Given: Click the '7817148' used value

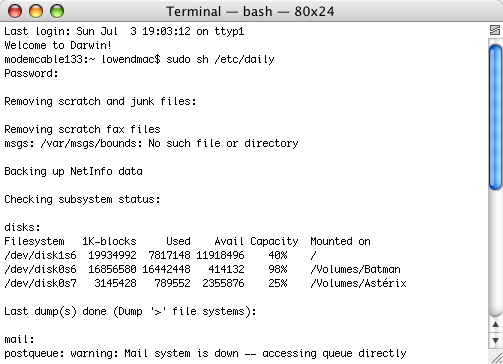Looking at the screenshot, I should (x=169, y=255).
